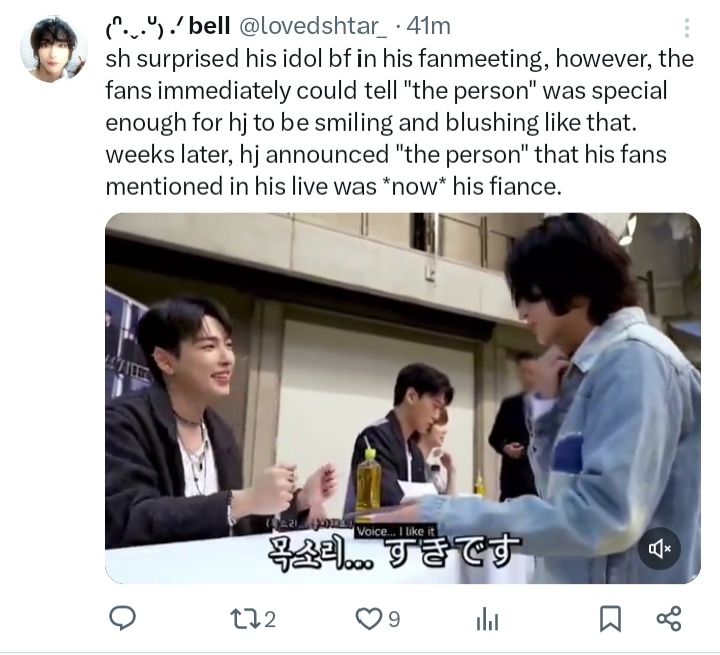720x655 pixels.
Task: Click the 목소리... すきです subtitle text
Action: pyautogui.click(x=394, y=551)
